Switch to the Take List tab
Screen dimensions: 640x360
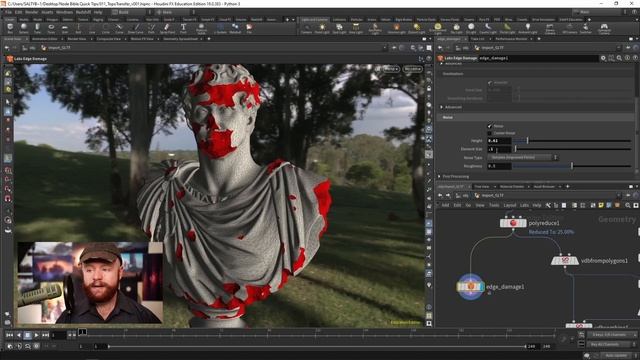point(477,39)
